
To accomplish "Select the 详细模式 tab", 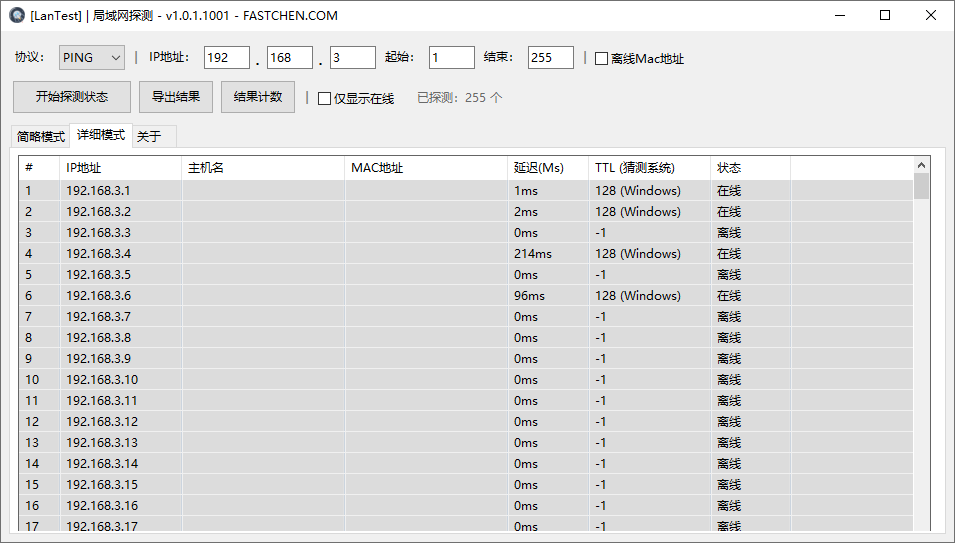I will (101, 135).
